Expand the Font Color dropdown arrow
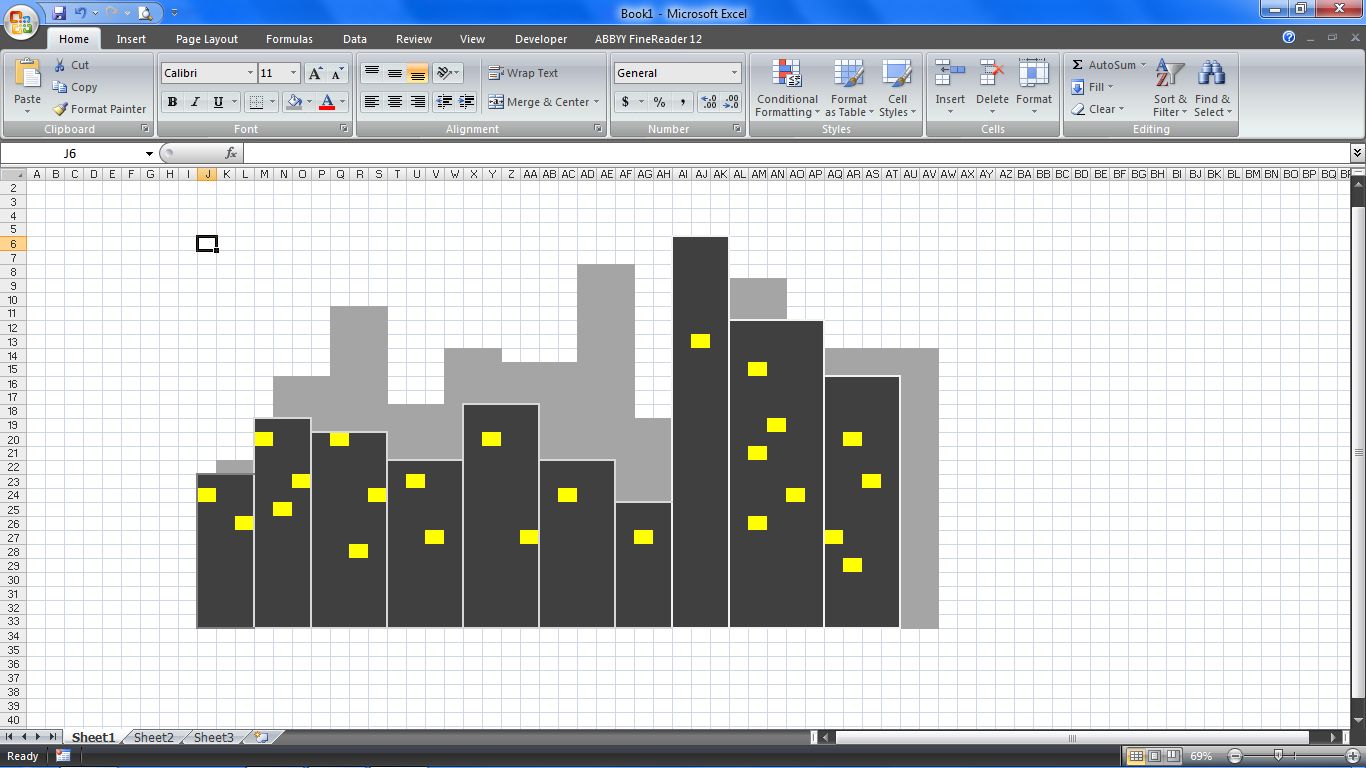Image resolution: width=1366 pixels, height=768 pixels. pyautogui.click(x=342, y=102)
